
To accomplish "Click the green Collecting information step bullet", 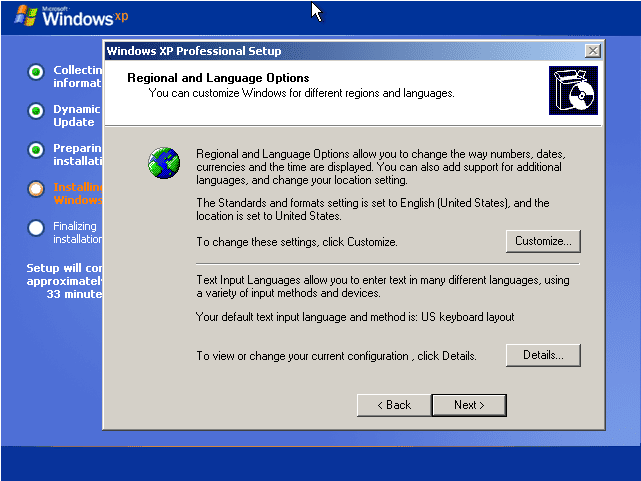I will (x=36, y=71).
